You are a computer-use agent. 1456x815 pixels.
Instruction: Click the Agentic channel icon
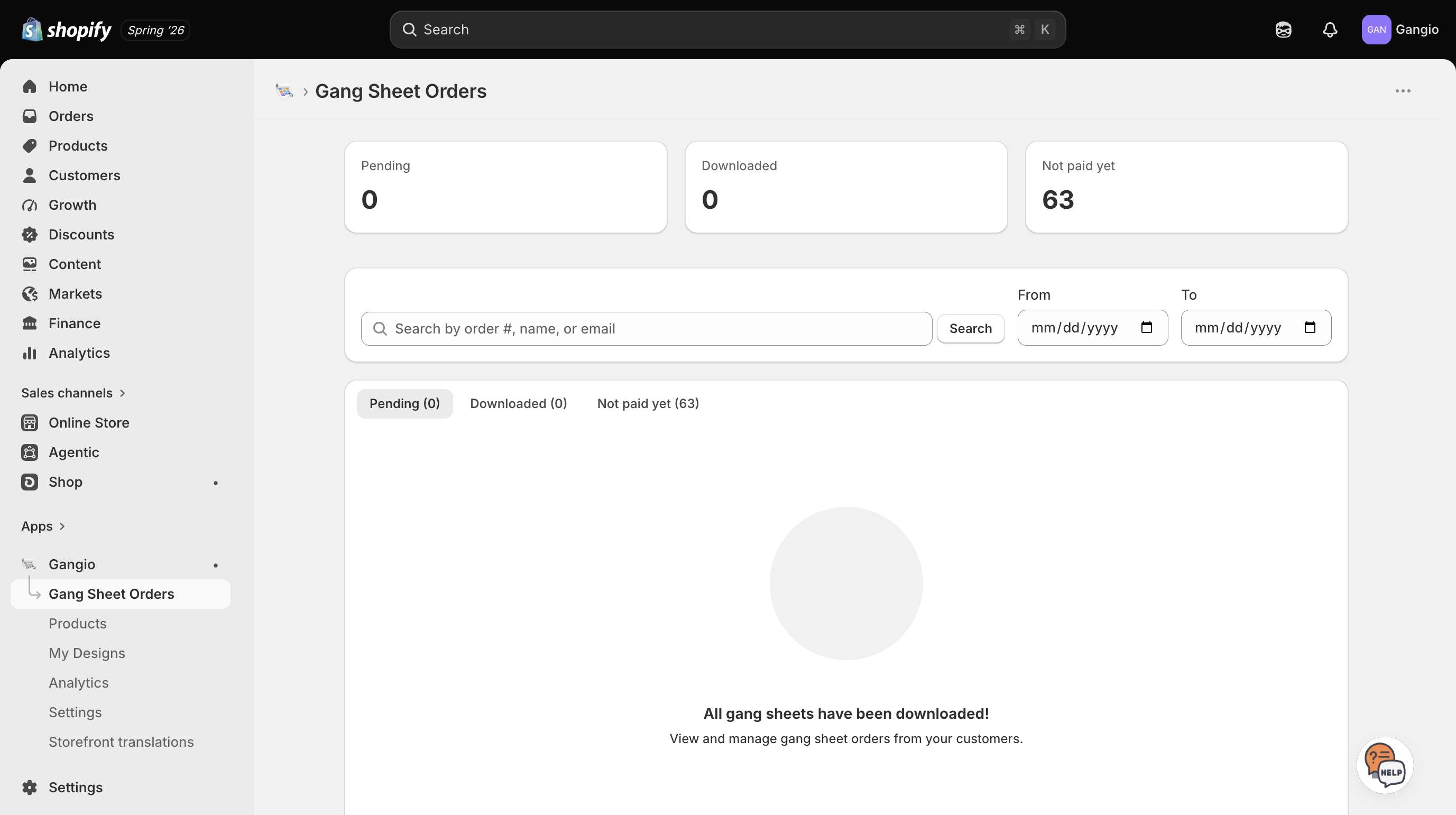point(30,452)
